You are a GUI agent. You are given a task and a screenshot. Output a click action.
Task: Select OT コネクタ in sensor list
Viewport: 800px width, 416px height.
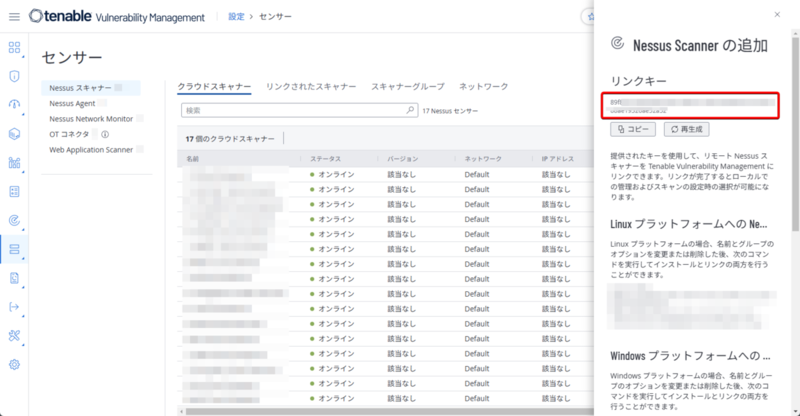click(69, 134)
